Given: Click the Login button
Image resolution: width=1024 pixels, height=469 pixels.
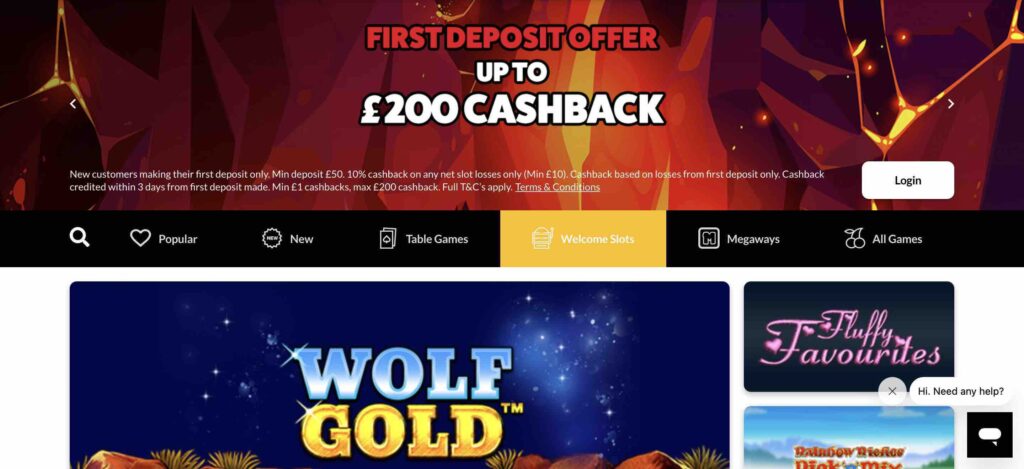Looking at the screenshot, I should [x=908, y=180].
